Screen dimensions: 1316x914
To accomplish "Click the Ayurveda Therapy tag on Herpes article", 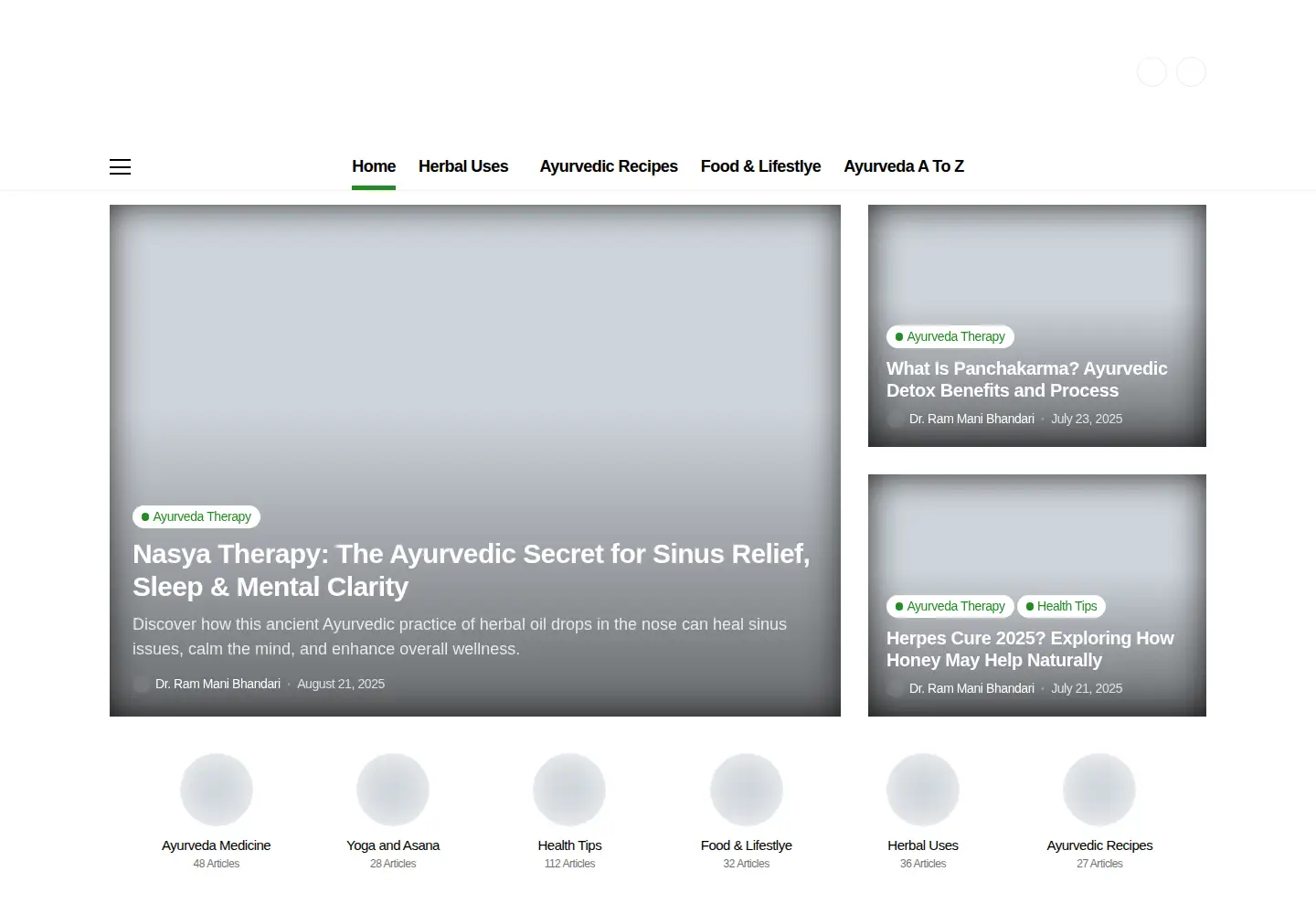I will pos(950,606).
